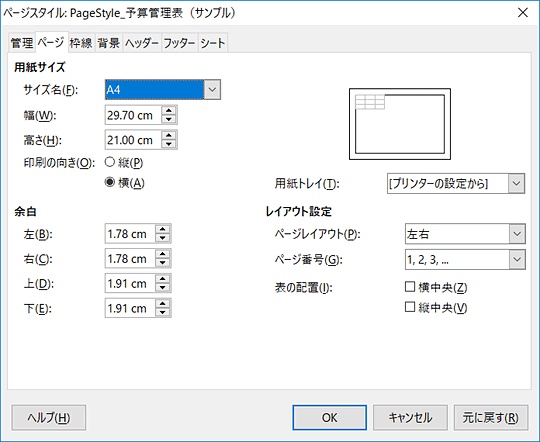Switch to the 管理 tab

pos(22,43)
